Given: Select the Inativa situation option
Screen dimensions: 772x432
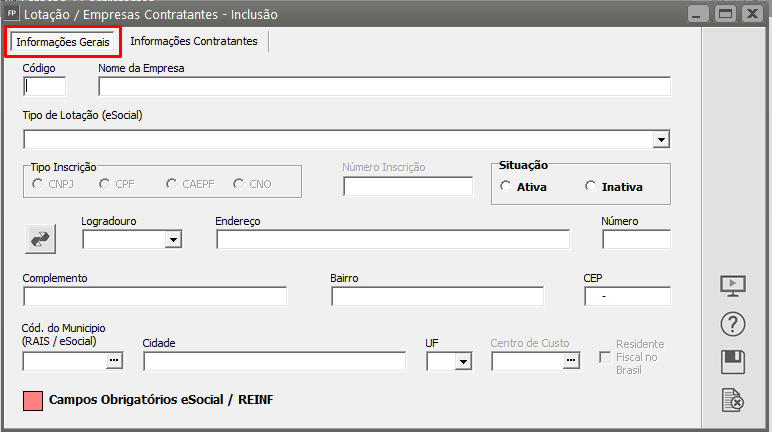Looking at the screenshot, I should (x=591, y=186).
